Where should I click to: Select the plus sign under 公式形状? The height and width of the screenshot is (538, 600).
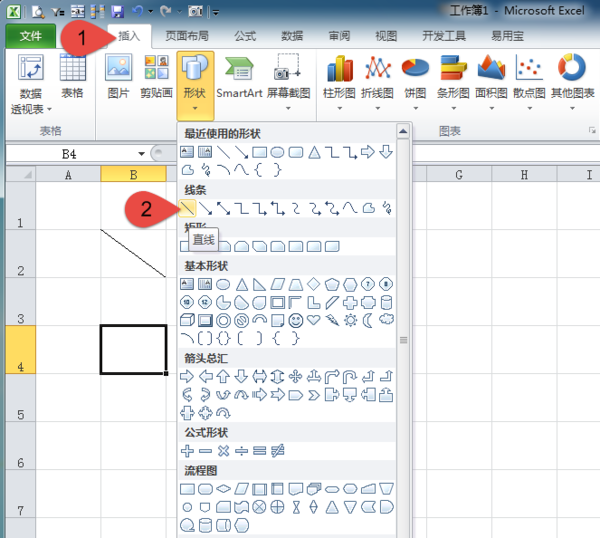tap(187, 451)
